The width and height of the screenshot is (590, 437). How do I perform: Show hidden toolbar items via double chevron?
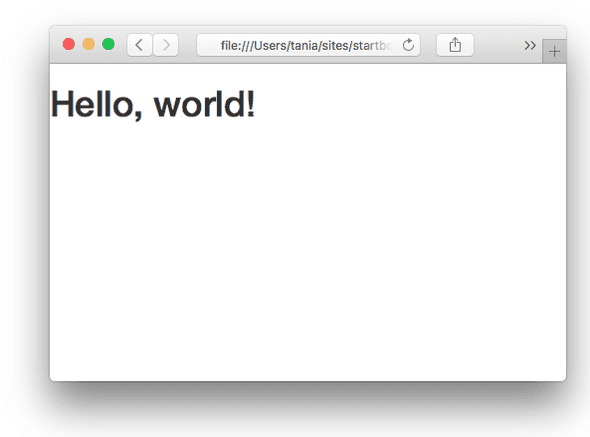click(x=530, y=46)
